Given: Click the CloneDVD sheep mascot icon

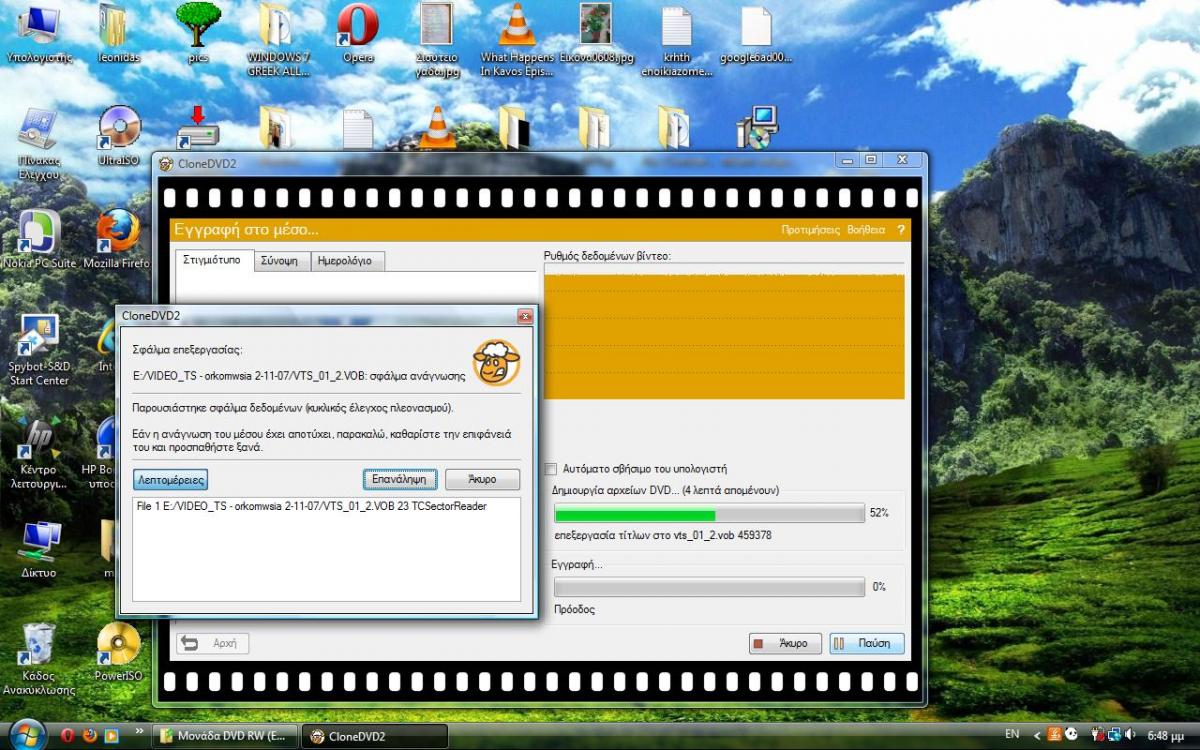Looking at the screenshot, I should [x=496, y=361].
